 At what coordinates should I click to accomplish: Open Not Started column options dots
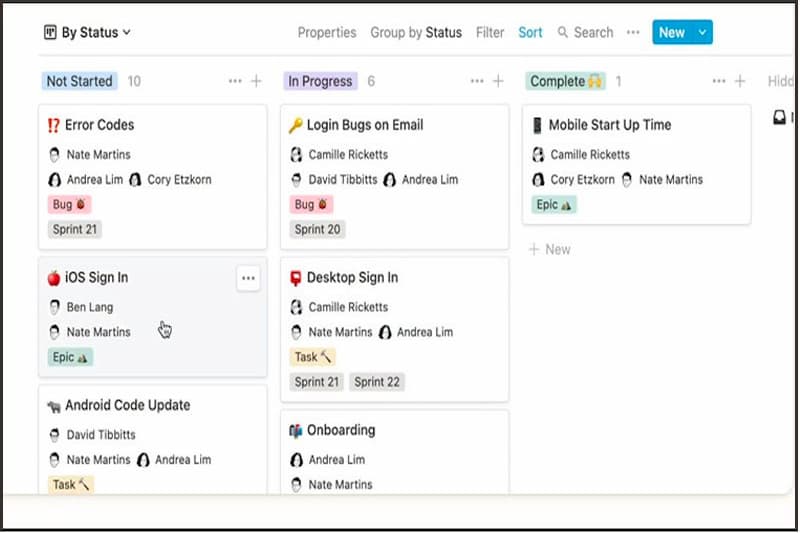point(235,81)
